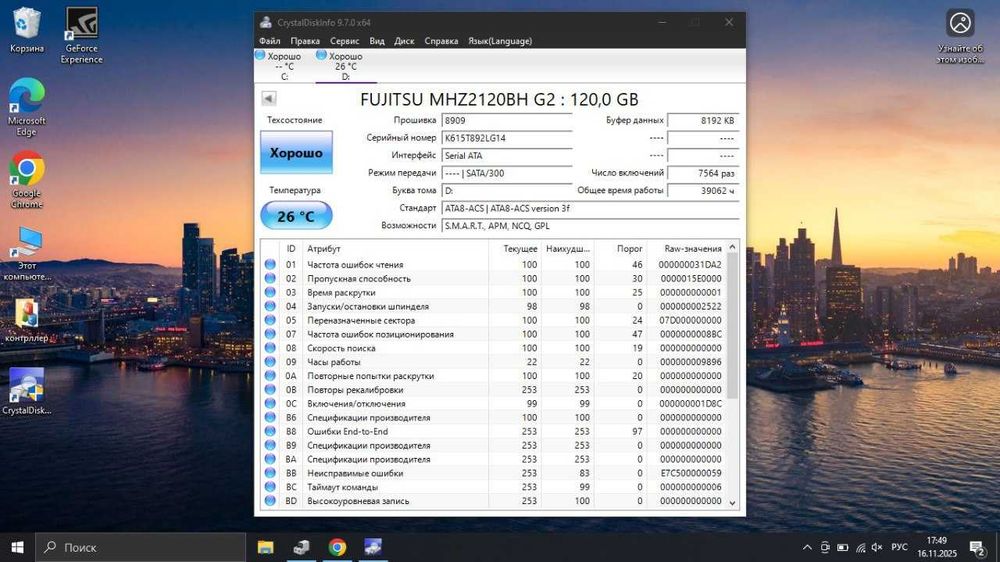Select the Частота ошибок позиционирования row
Screen dimensions: 1000x562
coord(493,334)
